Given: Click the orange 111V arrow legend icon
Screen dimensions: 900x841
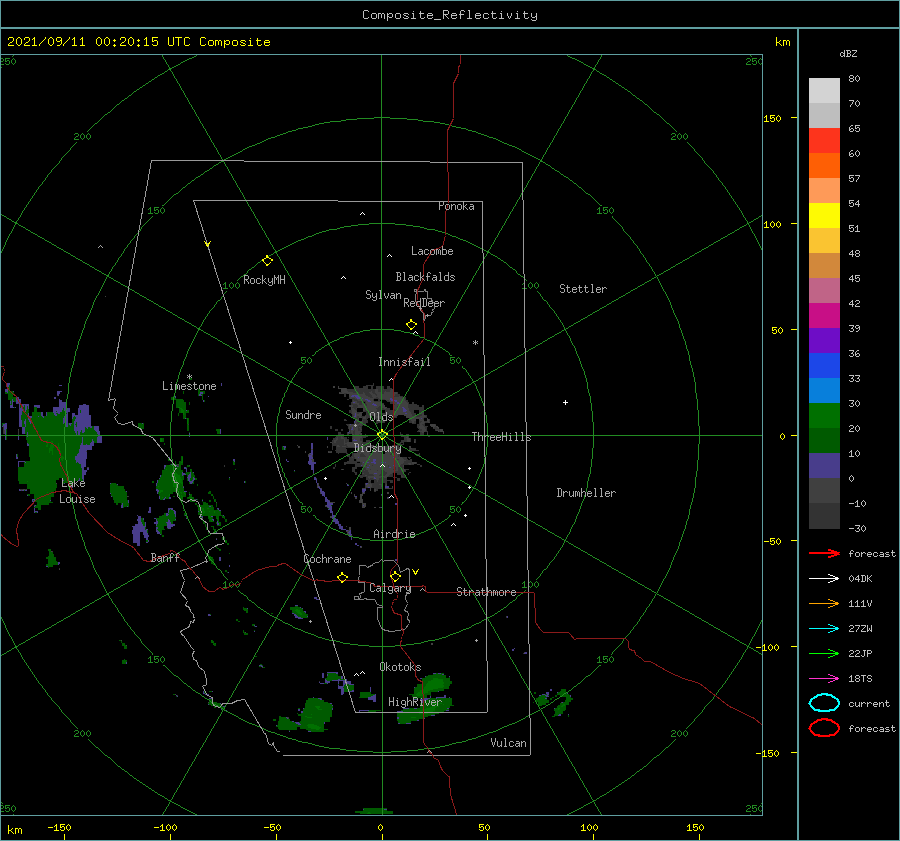Looking at the screenshot, I should point(824,603).
